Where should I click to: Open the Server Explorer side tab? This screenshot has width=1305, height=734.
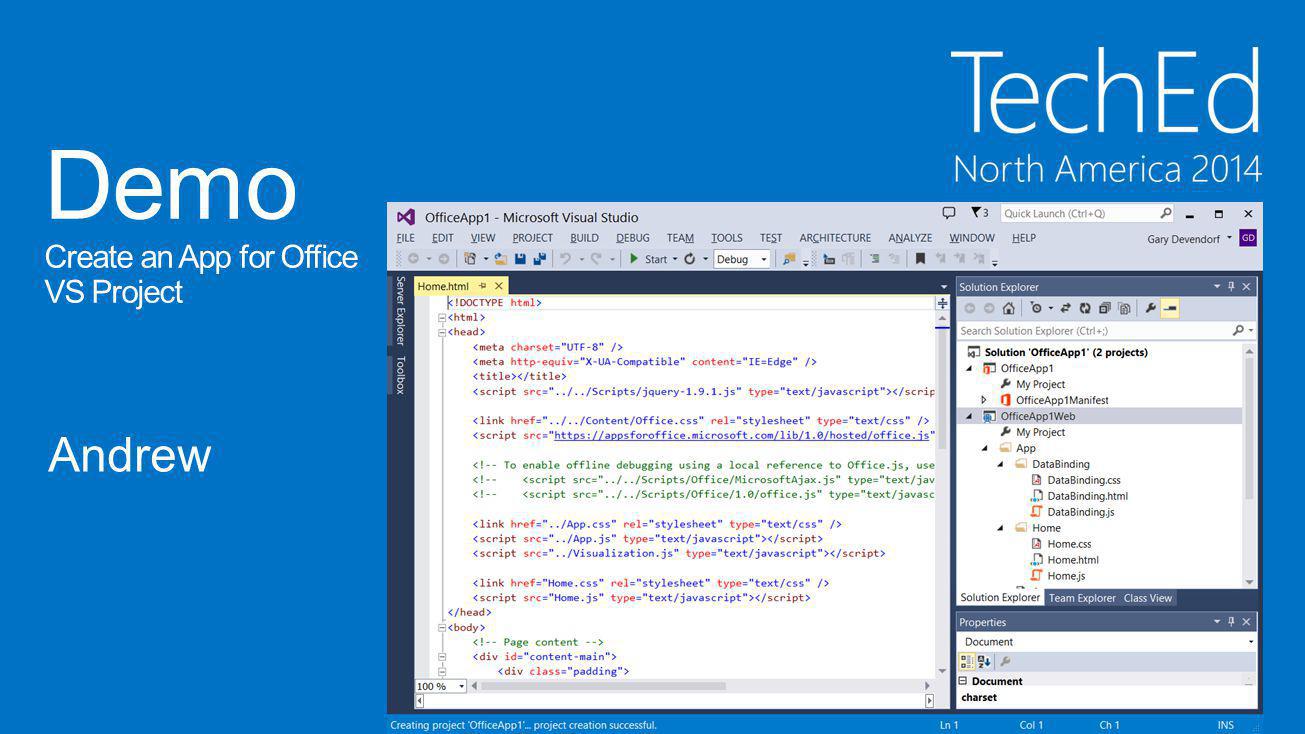(x=400, y=311)
